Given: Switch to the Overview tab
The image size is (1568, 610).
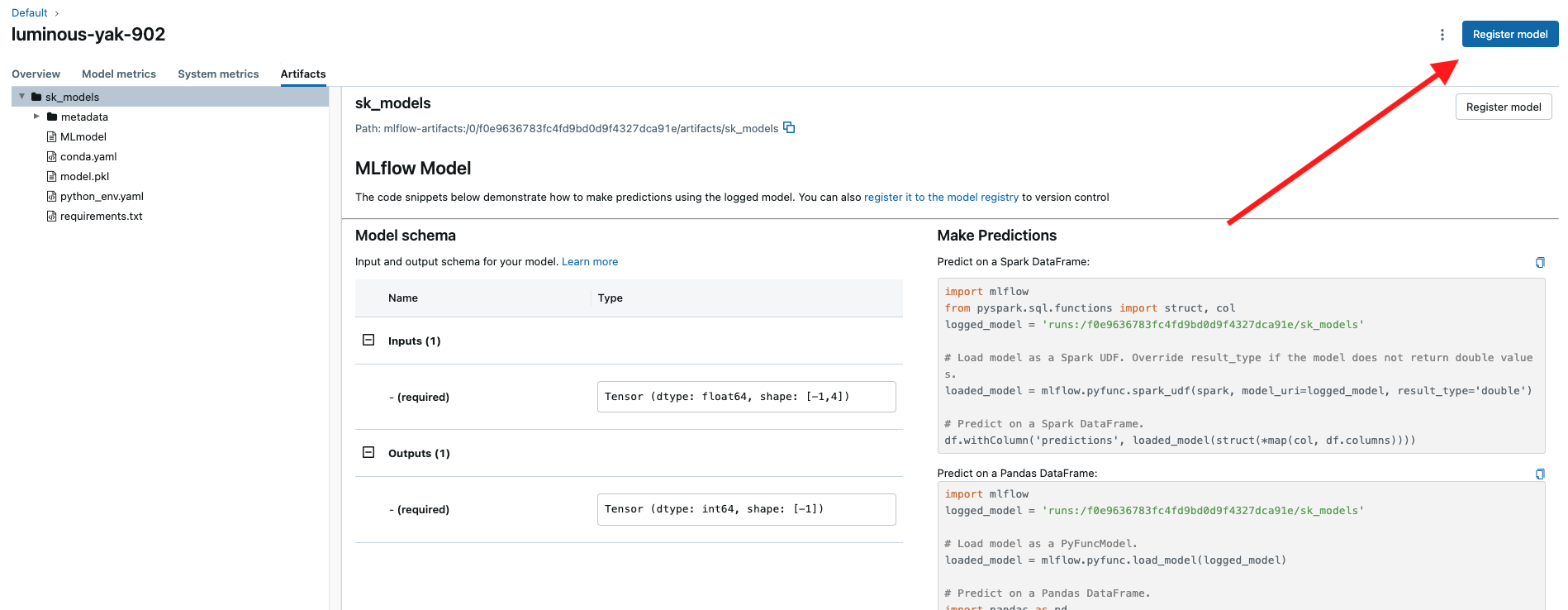Looking at the screenshot, I should pyautogui.click(x=36, y=74).
